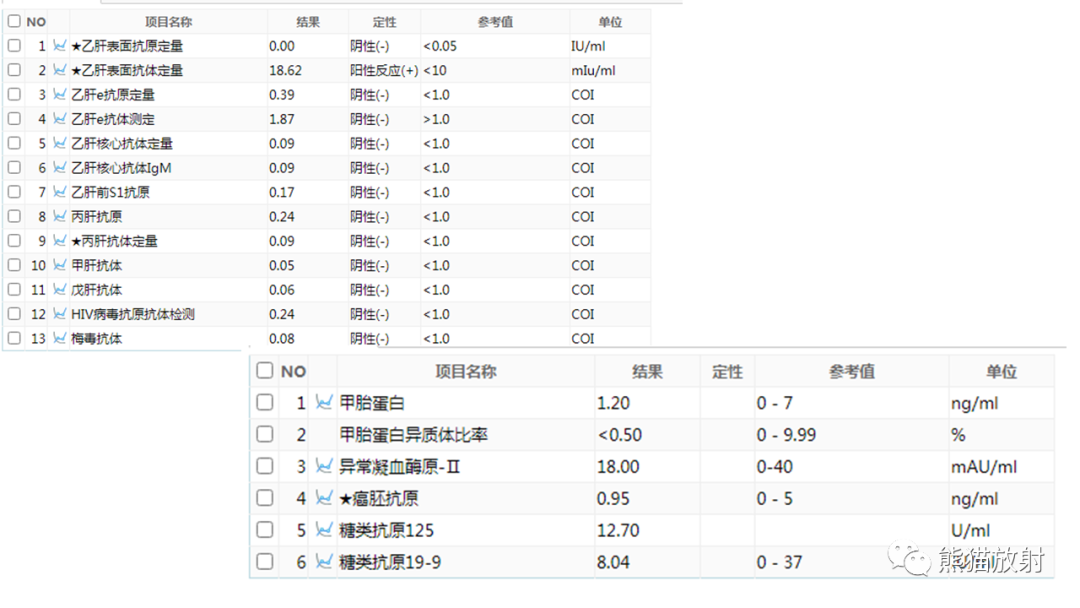Click 项目名称 column header in hepatitis table
Image resolution: width=1080 pixels, height=608 pixels.
169,22
